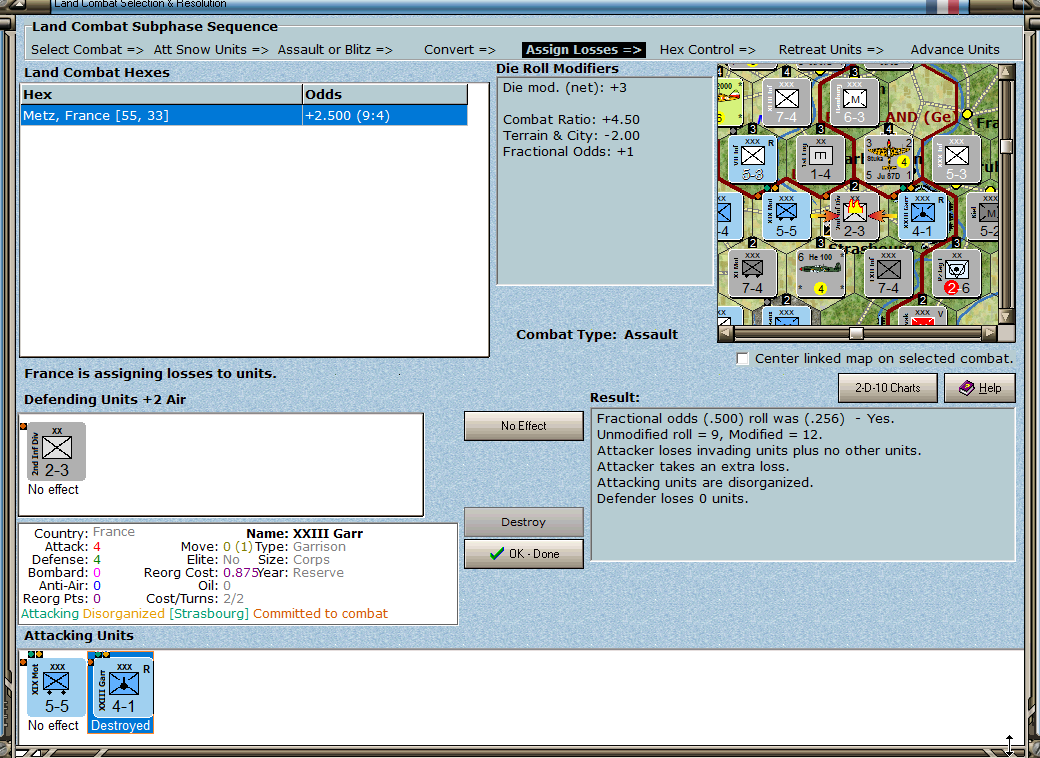Viewport: 1040px width, 758px height.
Task: Click the 7-4 infantry counter below Strasbourg
Action: coord(888,273)
